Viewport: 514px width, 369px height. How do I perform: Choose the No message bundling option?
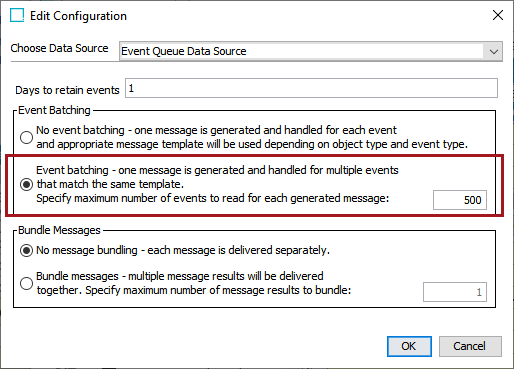point(26,250)
